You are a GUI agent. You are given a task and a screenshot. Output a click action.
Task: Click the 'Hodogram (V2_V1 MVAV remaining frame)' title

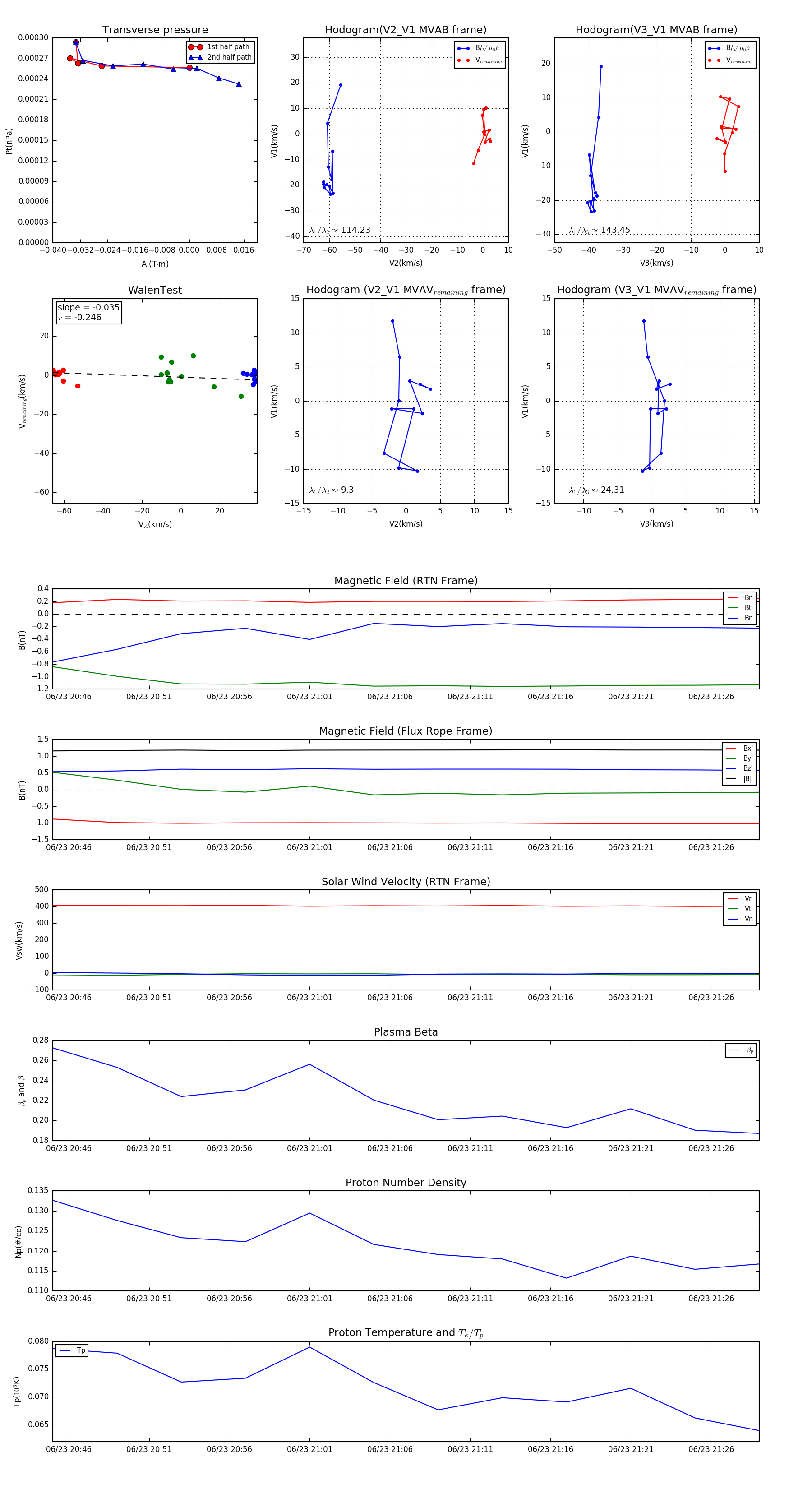pos(406,290)
